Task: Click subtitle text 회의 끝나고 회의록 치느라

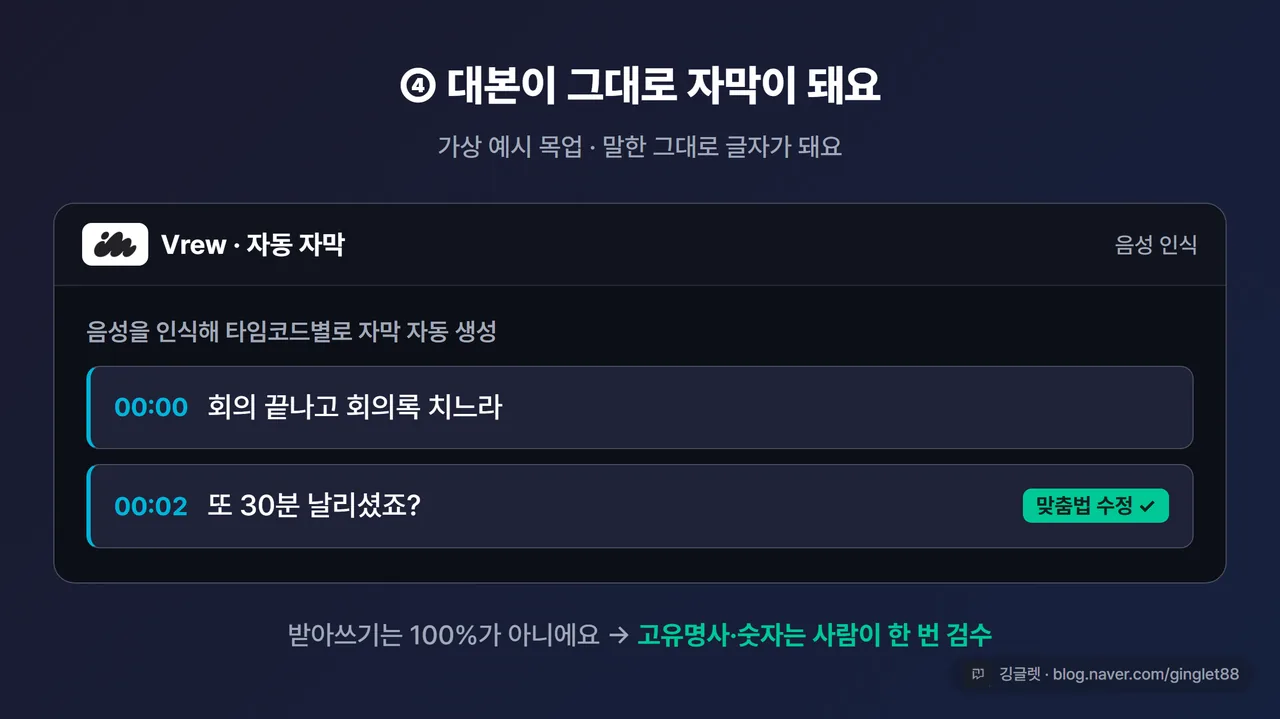Action: pyautogui.click(x=355, y=407)
